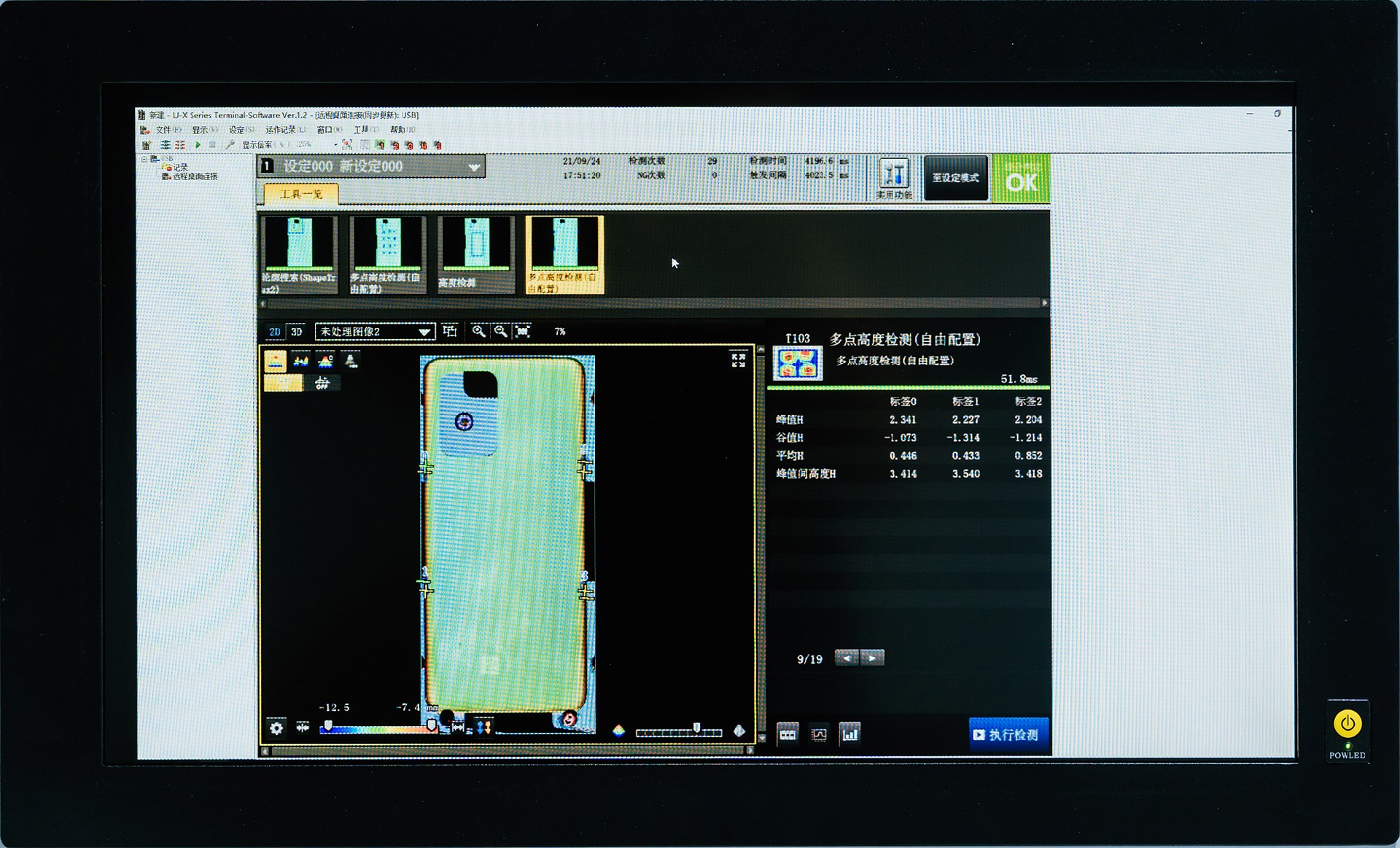Select 记录 in the tree

179,168
